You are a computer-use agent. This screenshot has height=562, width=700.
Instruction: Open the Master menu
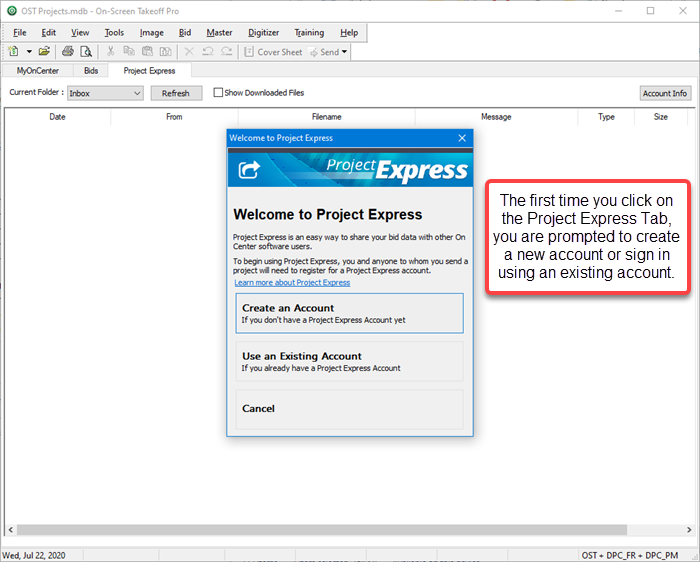point(219,33)
